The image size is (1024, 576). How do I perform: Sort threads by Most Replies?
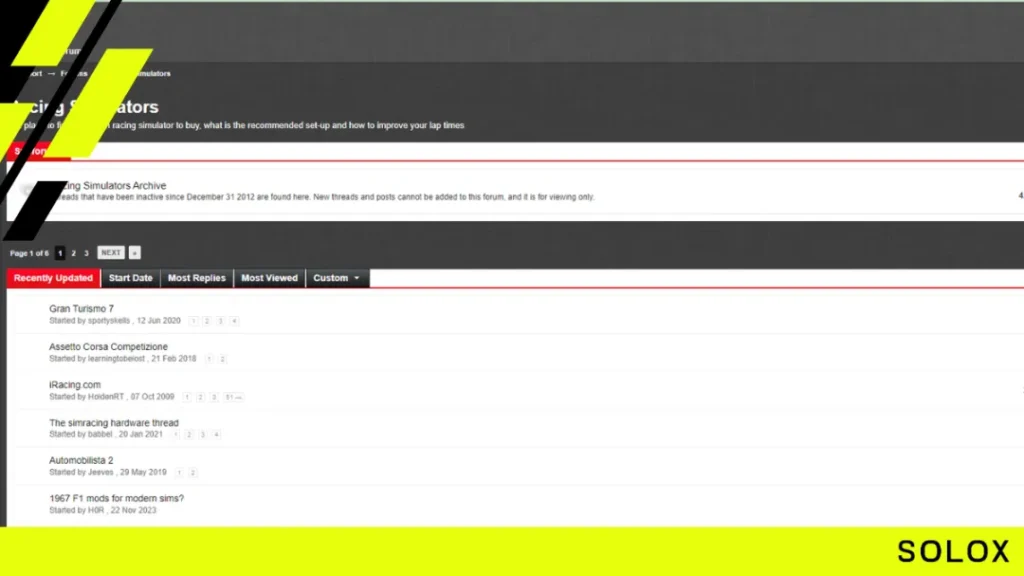(x=197, y=278)
